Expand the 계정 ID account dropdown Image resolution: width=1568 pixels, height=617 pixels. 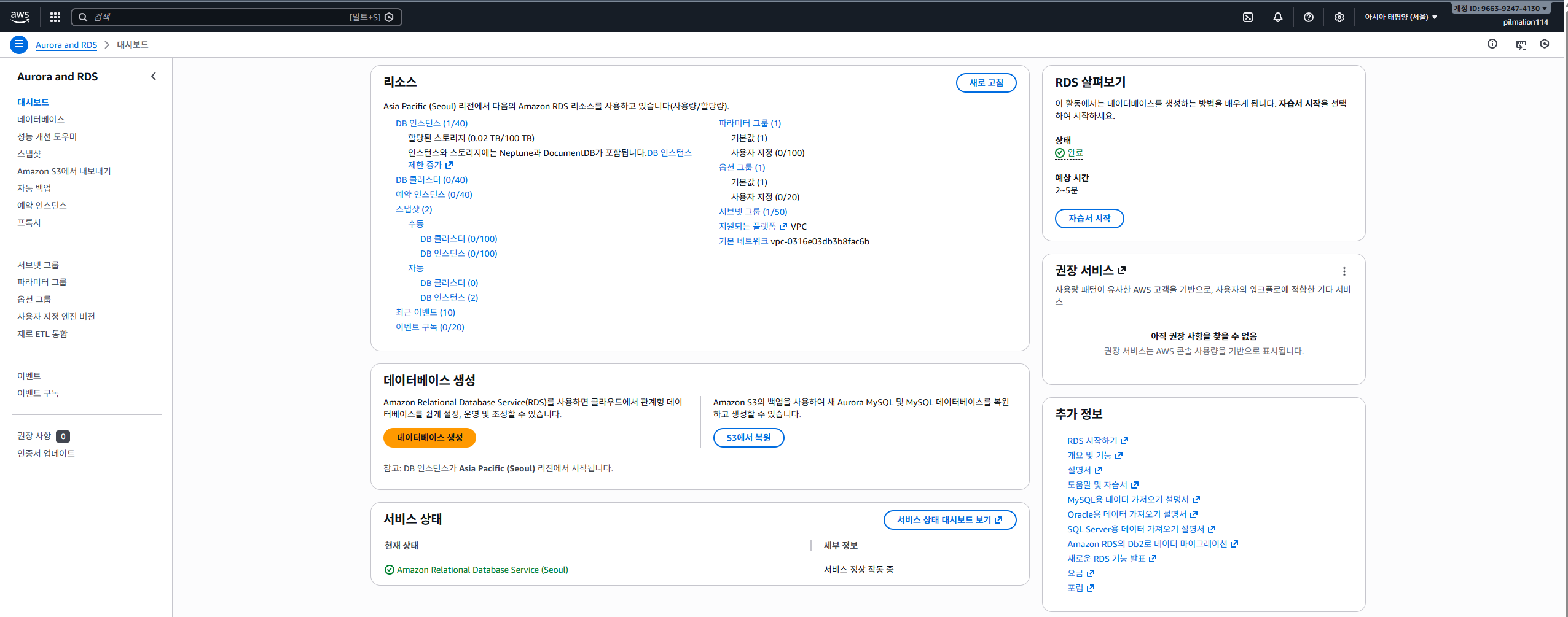click(x=1500, y=9)
